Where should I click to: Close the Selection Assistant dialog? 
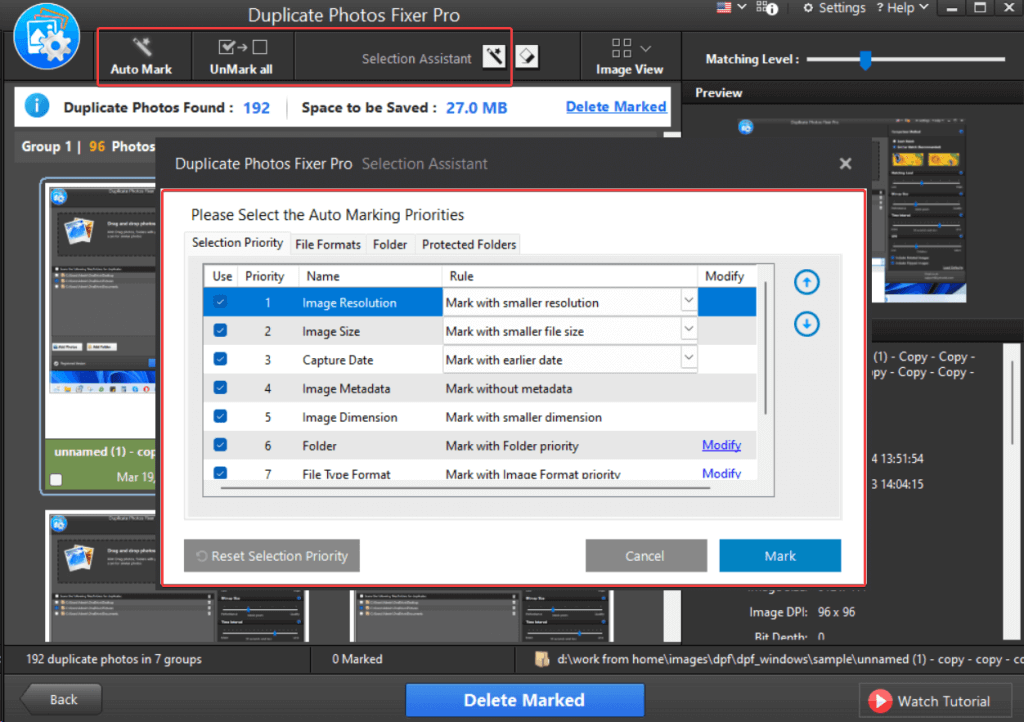(x=845, y=163)
